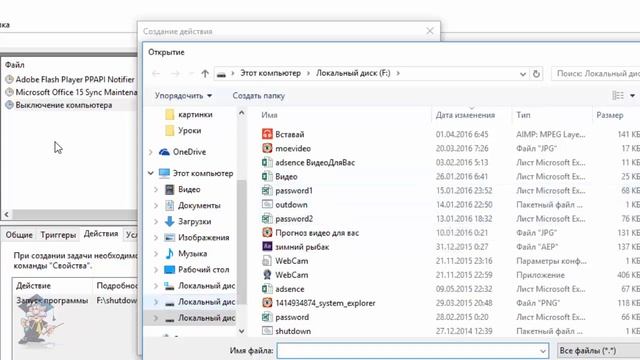Switch to the Общие tab
640x360 pixels.
(x=19, y=235)
